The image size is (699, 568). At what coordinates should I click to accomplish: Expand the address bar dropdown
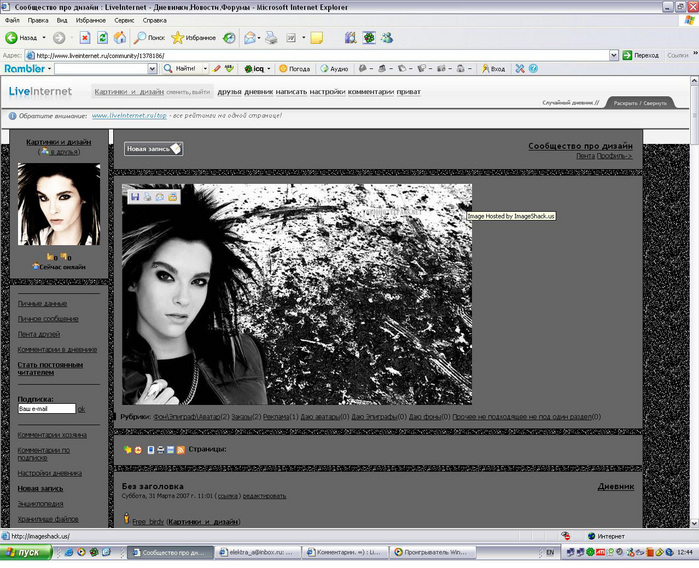pos(614,55)
